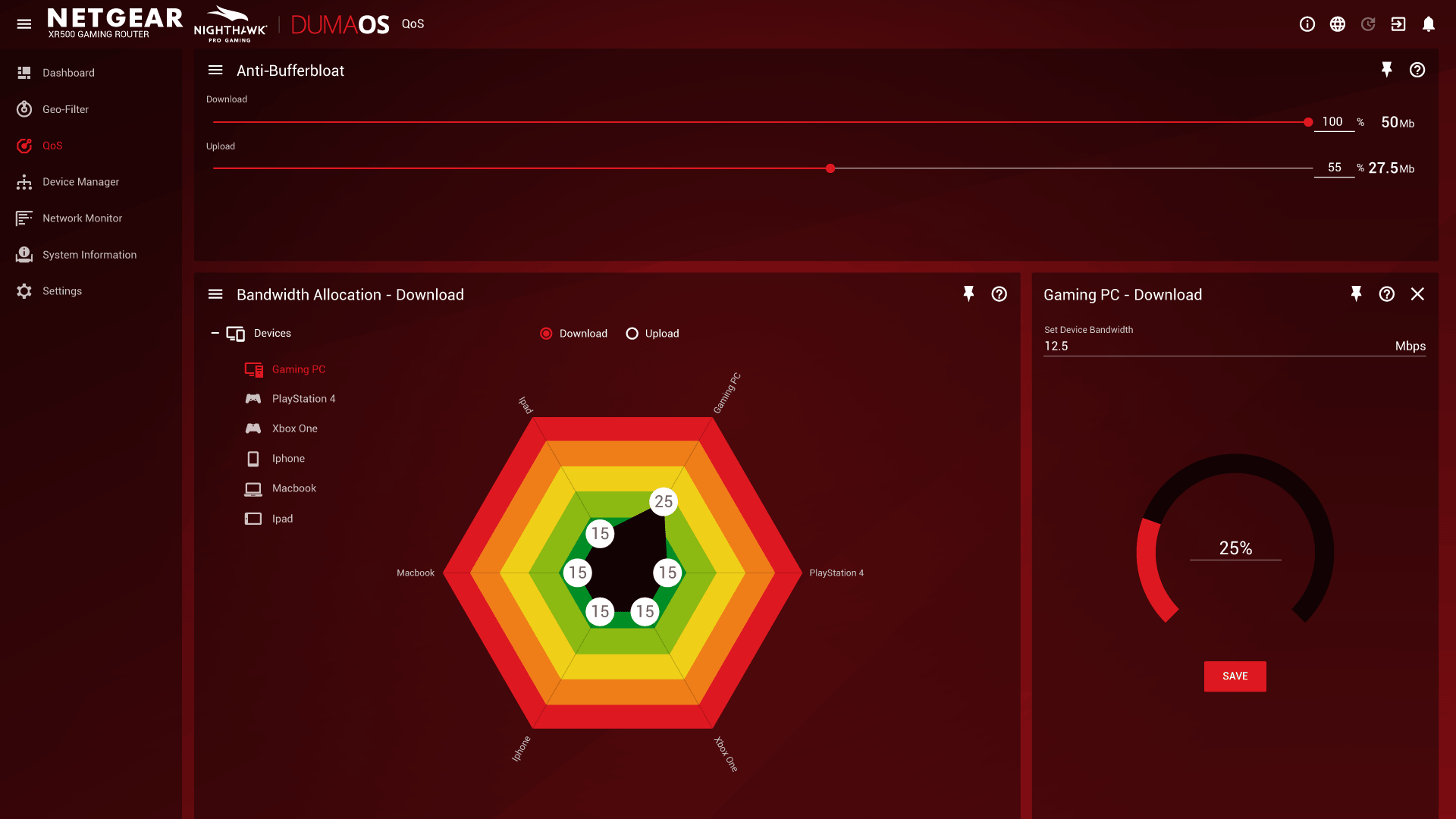Click the Upload slider handle
Viewport: 1456px width, 819px height.
(x=830, y=168)
